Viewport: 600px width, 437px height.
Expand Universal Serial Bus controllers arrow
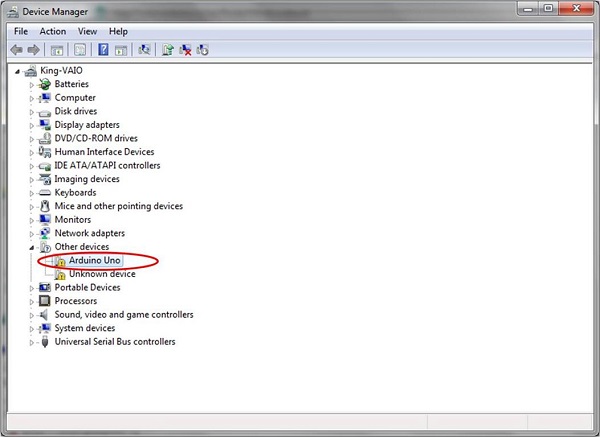pyautogui.click(x=32, y=342)
